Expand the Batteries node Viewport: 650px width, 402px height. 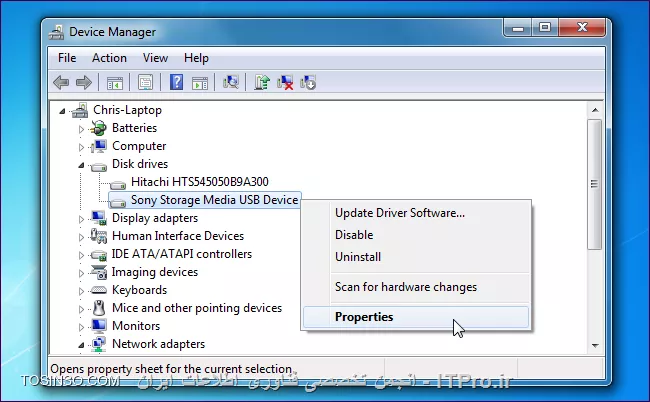pos(81,129)
